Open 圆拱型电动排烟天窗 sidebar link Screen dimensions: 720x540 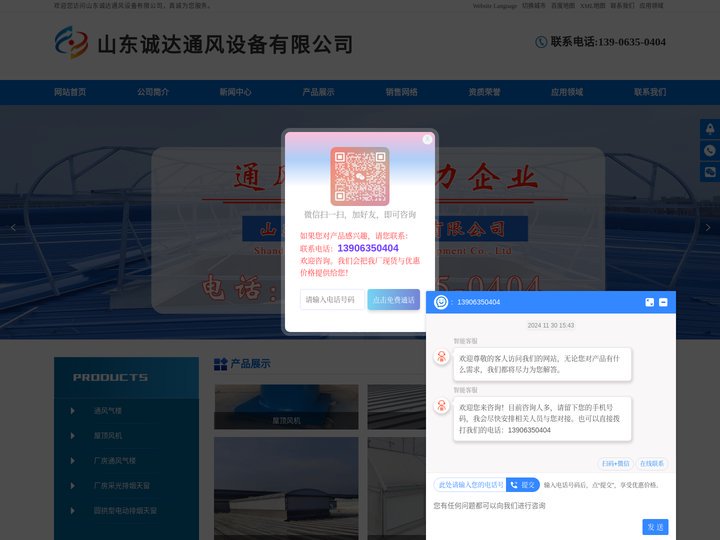125,511
